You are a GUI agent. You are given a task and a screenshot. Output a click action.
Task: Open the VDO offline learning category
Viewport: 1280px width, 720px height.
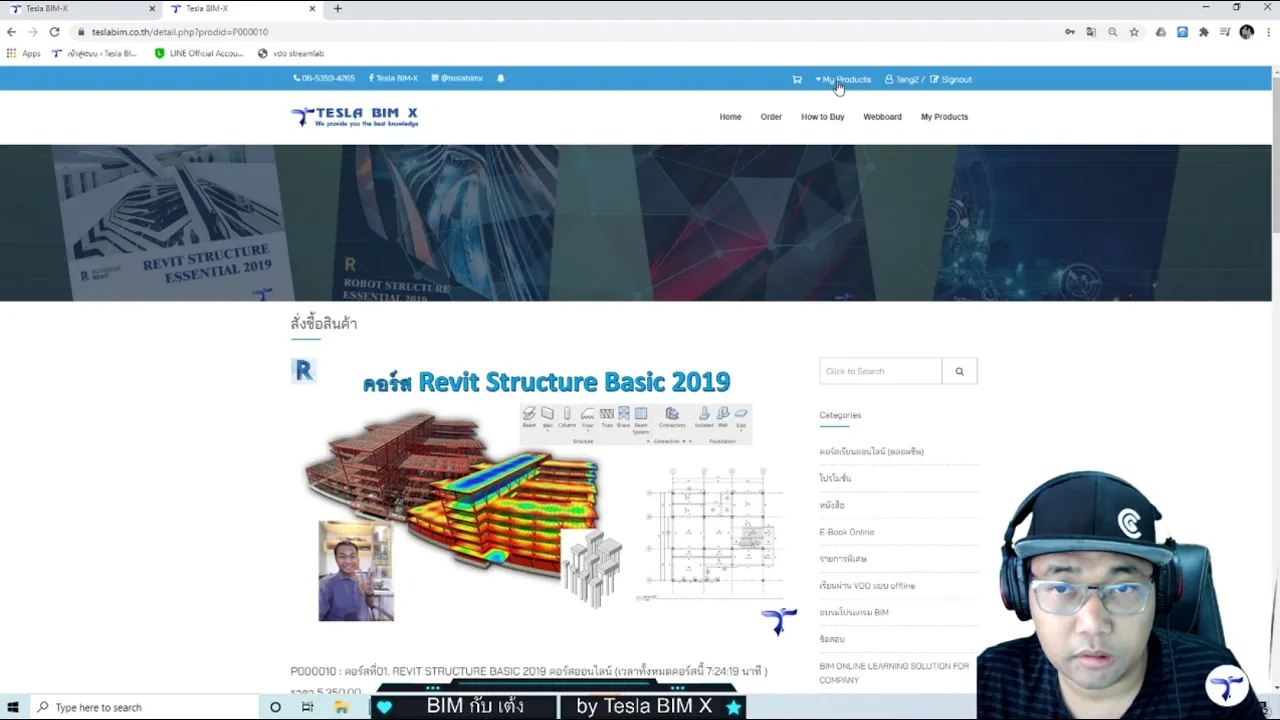pyautogui.click(x=867, y=586)
